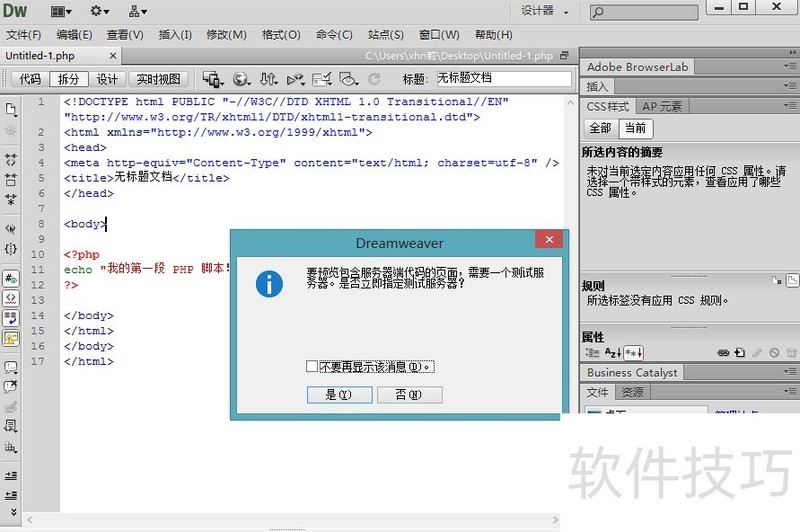This screenshot has width=800, height=532.
Task: Click move or convert CSS icon
Action: coord(11,447)
